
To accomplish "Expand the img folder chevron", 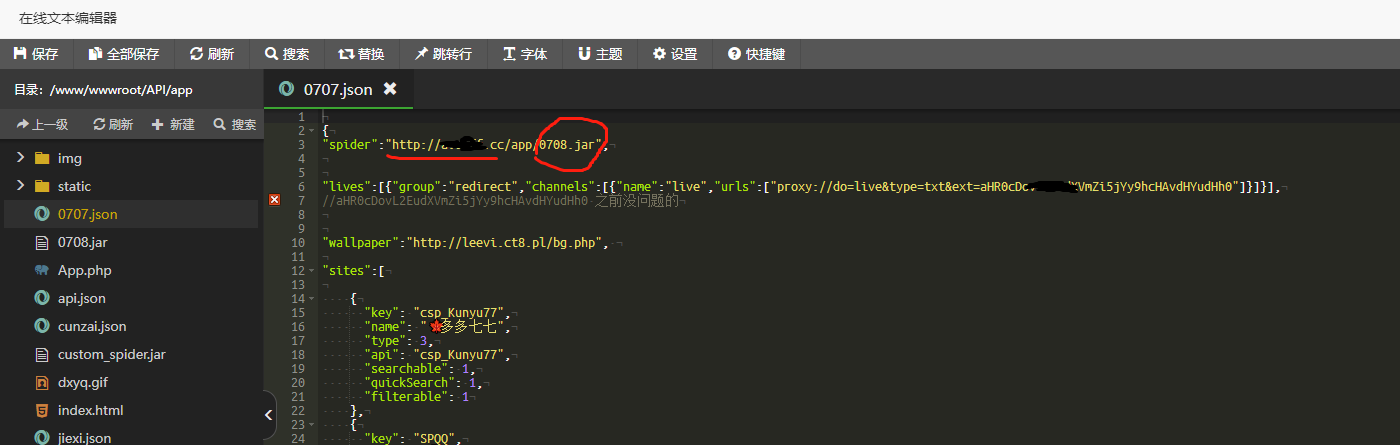I will (x=20, y=158).
